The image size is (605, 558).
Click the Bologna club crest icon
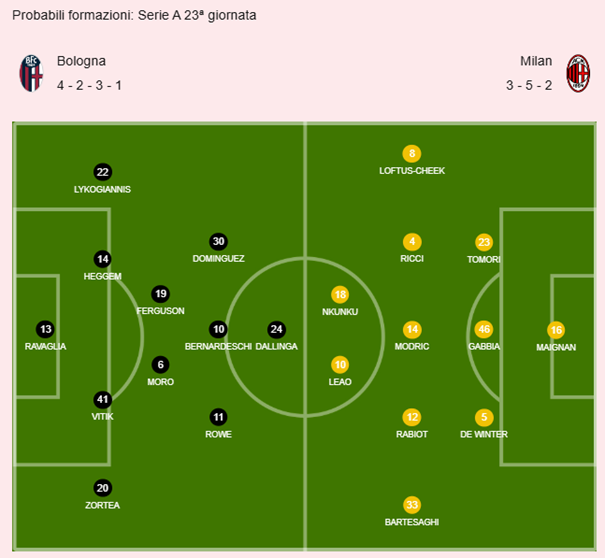31,73
